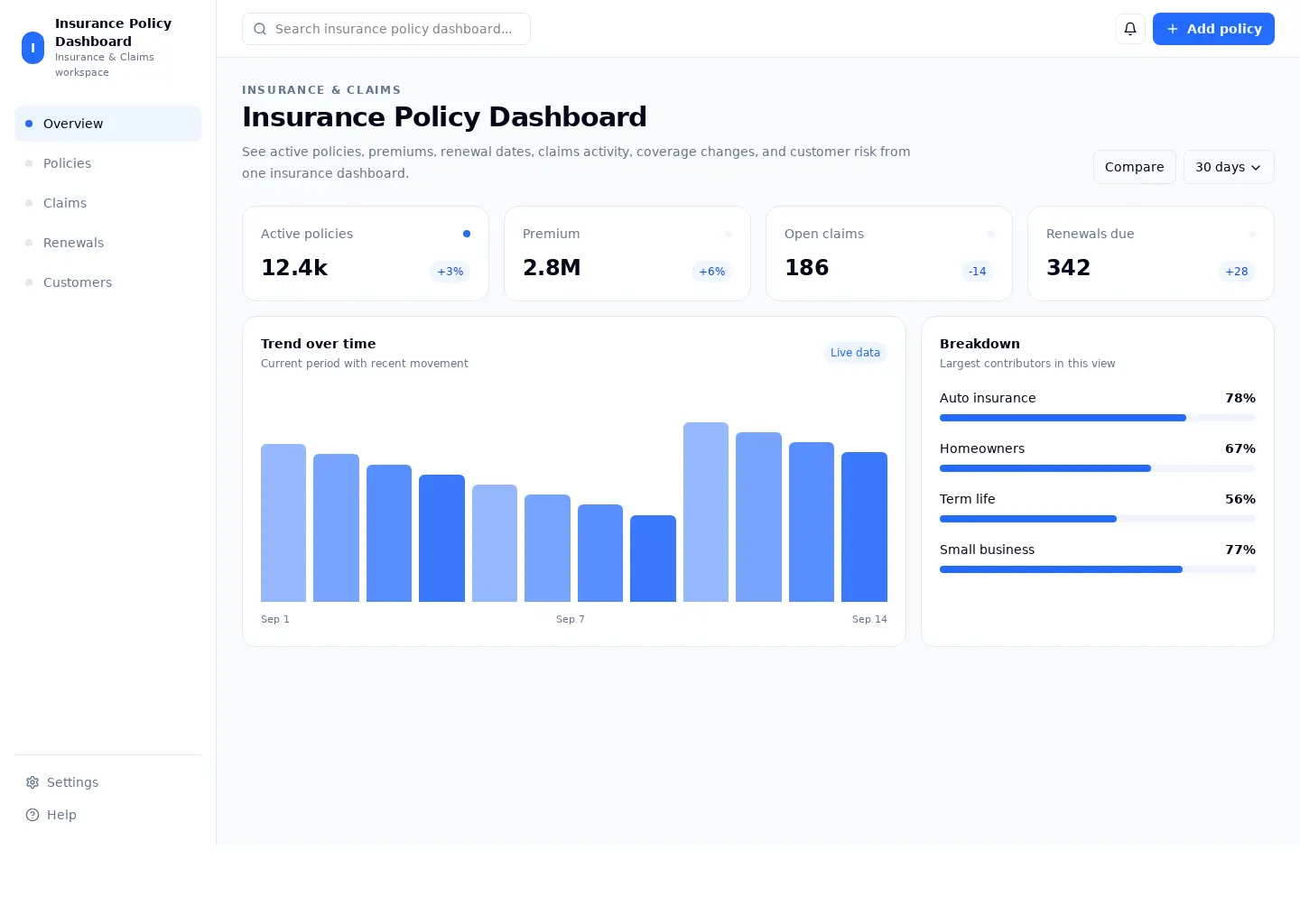1300x924 pixels.
Task: Click the Homeowners progress bar
Action: [x=1098, y=468]
